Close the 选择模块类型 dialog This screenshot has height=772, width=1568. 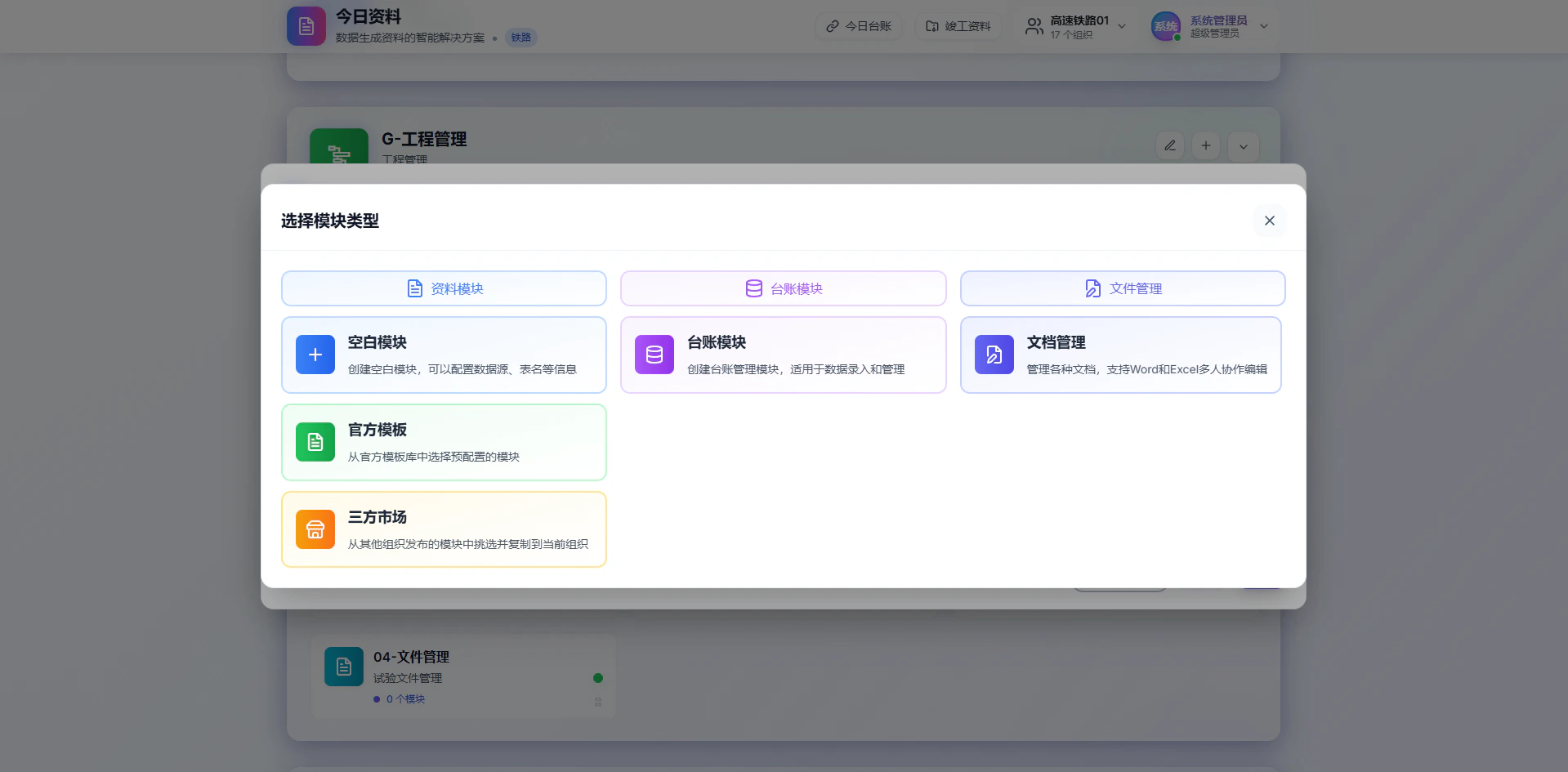pyautogui.click(x=1269, y=221)
